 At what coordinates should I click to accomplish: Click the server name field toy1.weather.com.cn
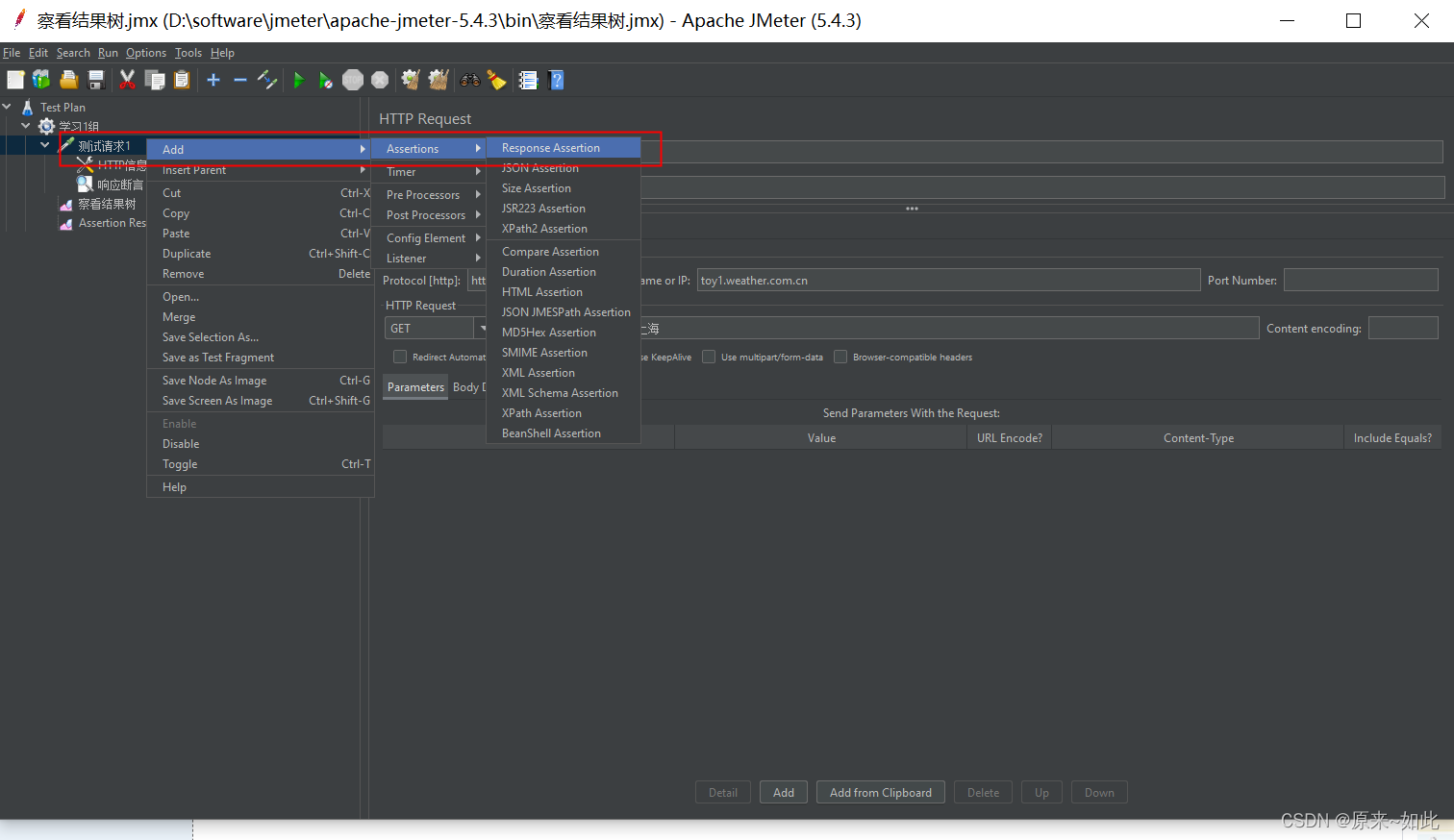click(x=948, y=280)
